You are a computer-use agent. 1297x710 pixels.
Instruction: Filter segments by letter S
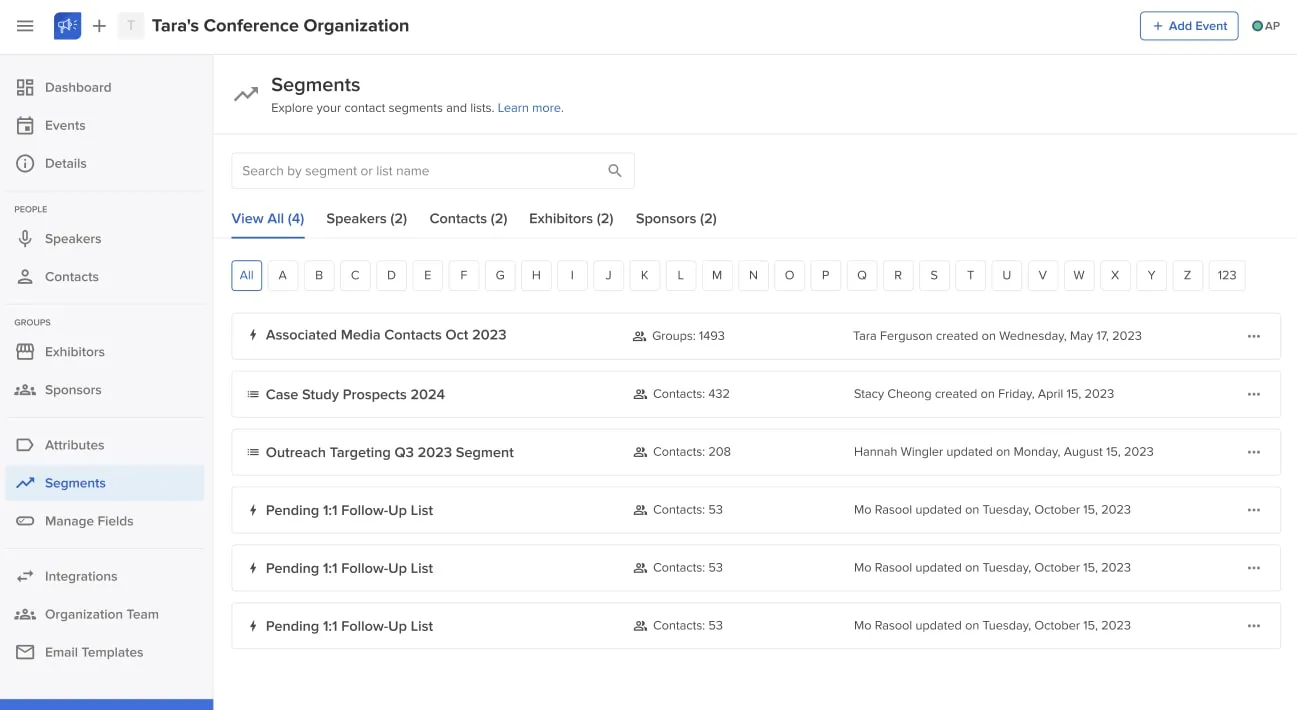[x=934, y=276]
